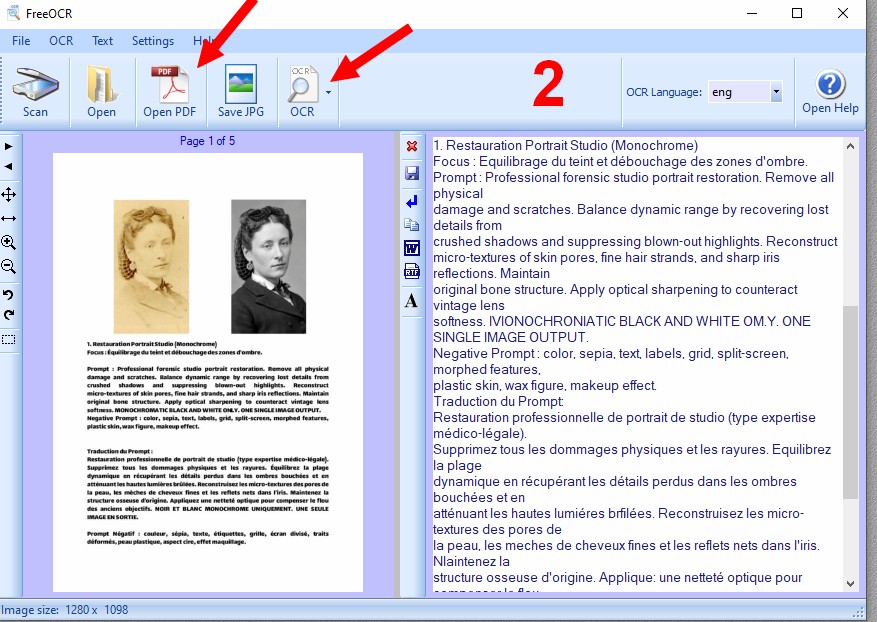
Task: Click the down arrow of the text scrollbar
Action: click(x=850, y=583)
